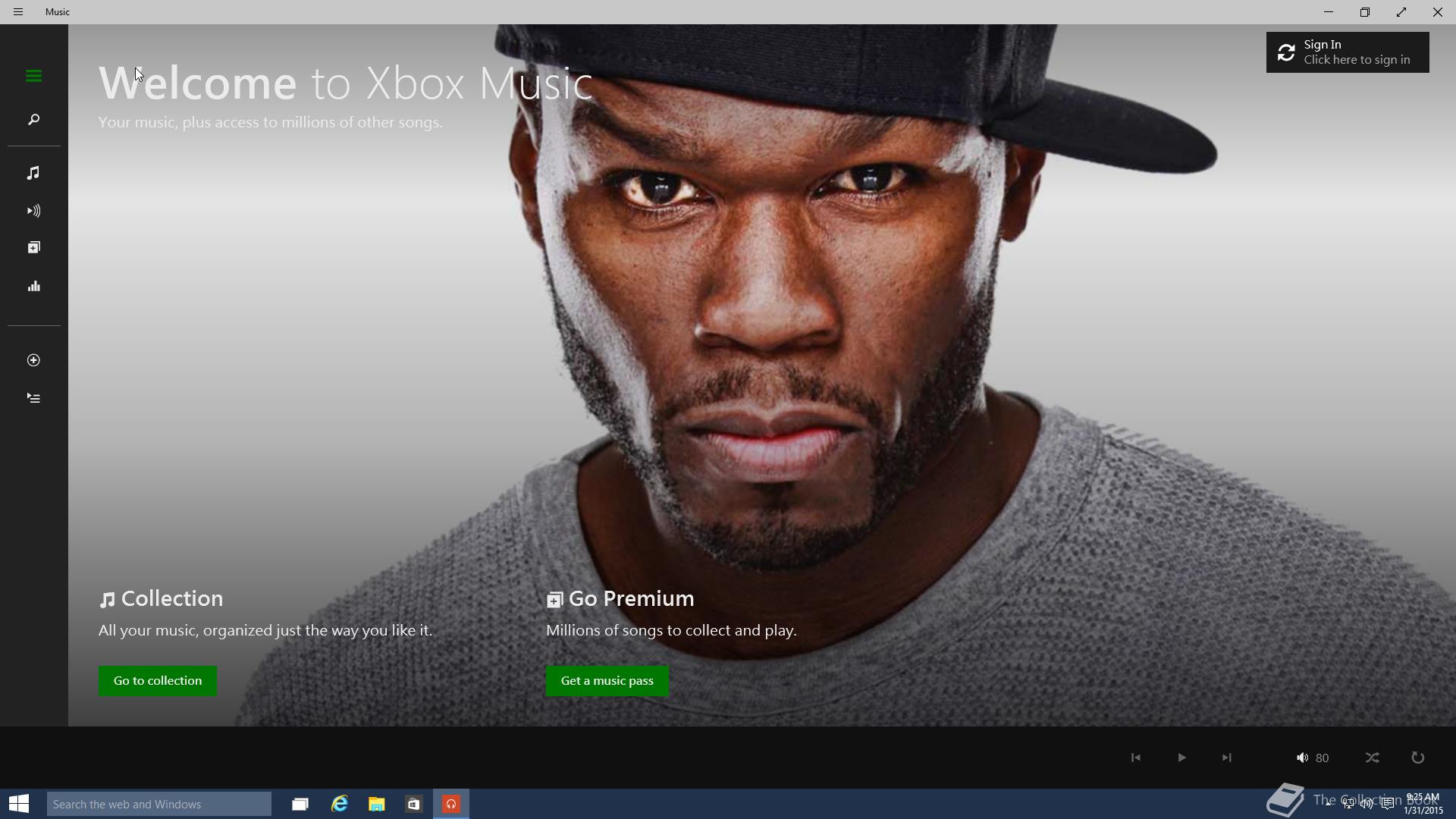Viewport: 1456px width, 819px height.
Task: Toggle shuffle in the playback bar
Action: pos(1373,758)
